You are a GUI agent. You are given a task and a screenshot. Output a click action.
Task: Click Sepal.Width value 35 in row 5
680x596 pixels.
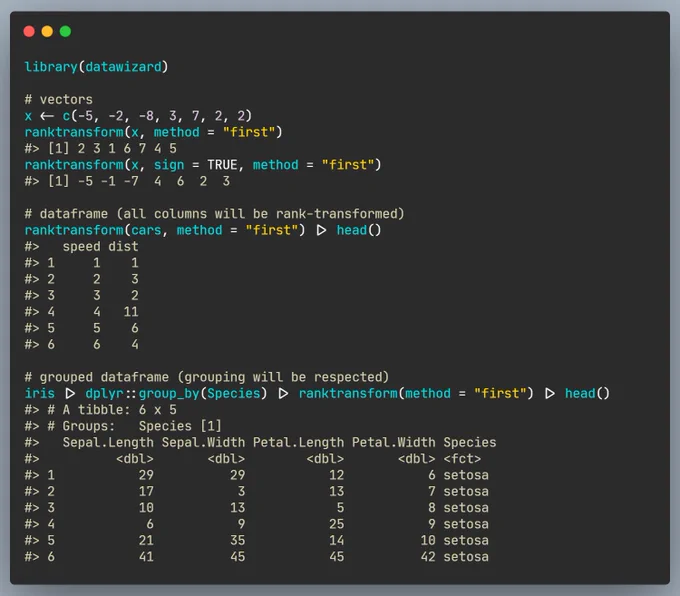tap(237, 540)
